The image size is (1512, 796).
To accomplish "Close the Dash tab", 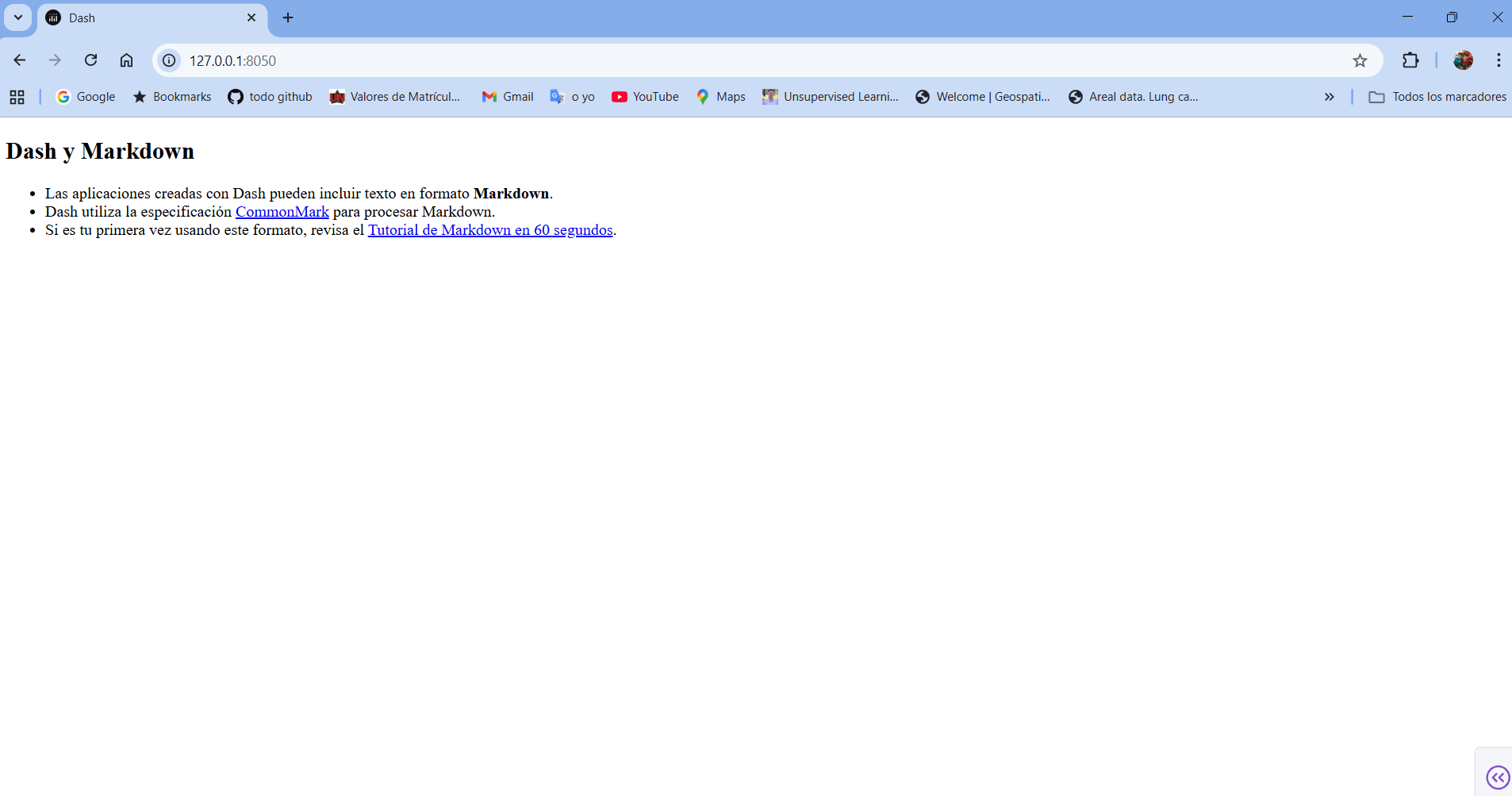I will [251, 17].
